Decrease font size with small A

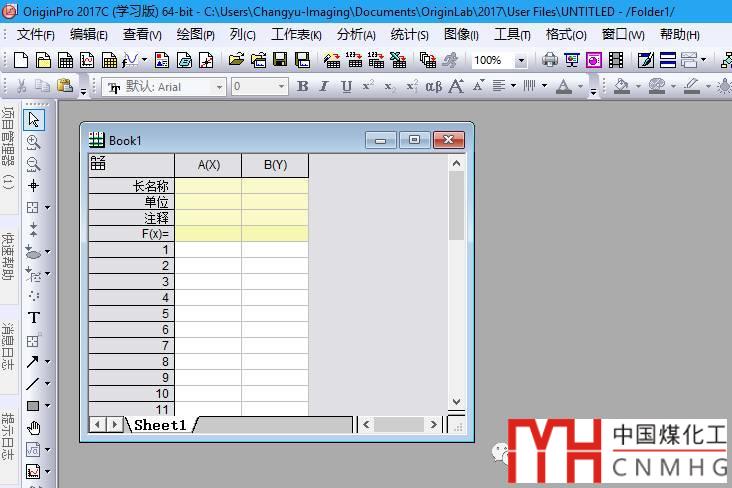tap(478, 86)
